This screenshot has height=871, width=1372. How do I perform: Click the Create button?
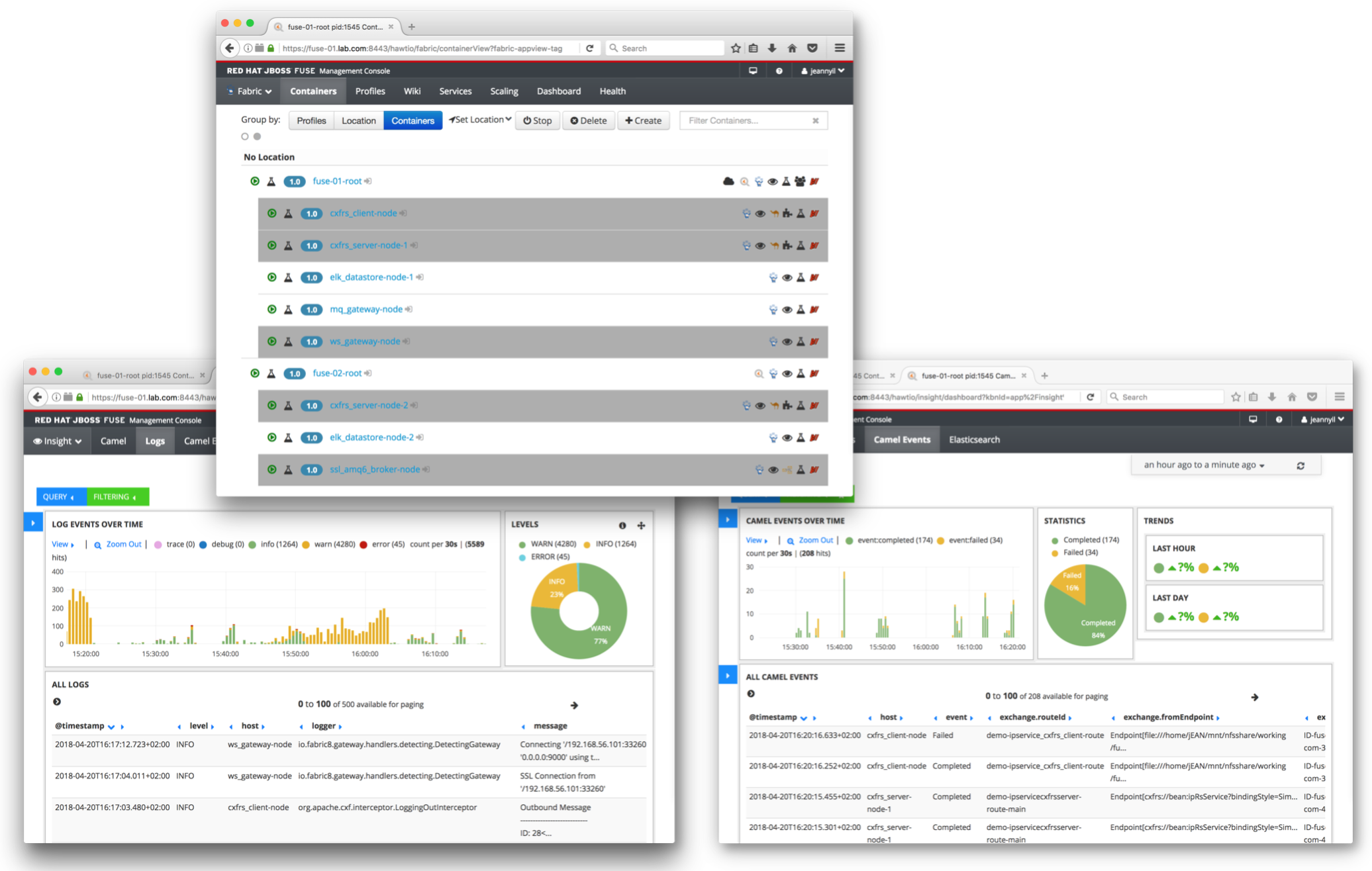643,120
